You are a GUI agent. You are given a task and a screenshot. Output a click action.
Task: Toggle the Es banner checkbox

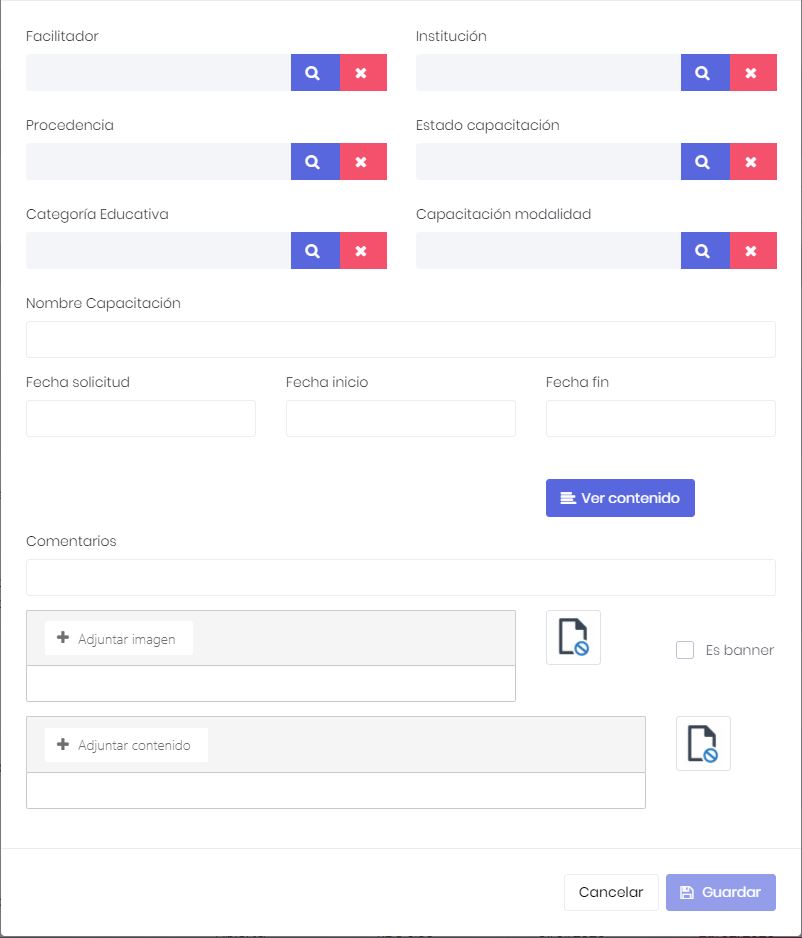685,650
